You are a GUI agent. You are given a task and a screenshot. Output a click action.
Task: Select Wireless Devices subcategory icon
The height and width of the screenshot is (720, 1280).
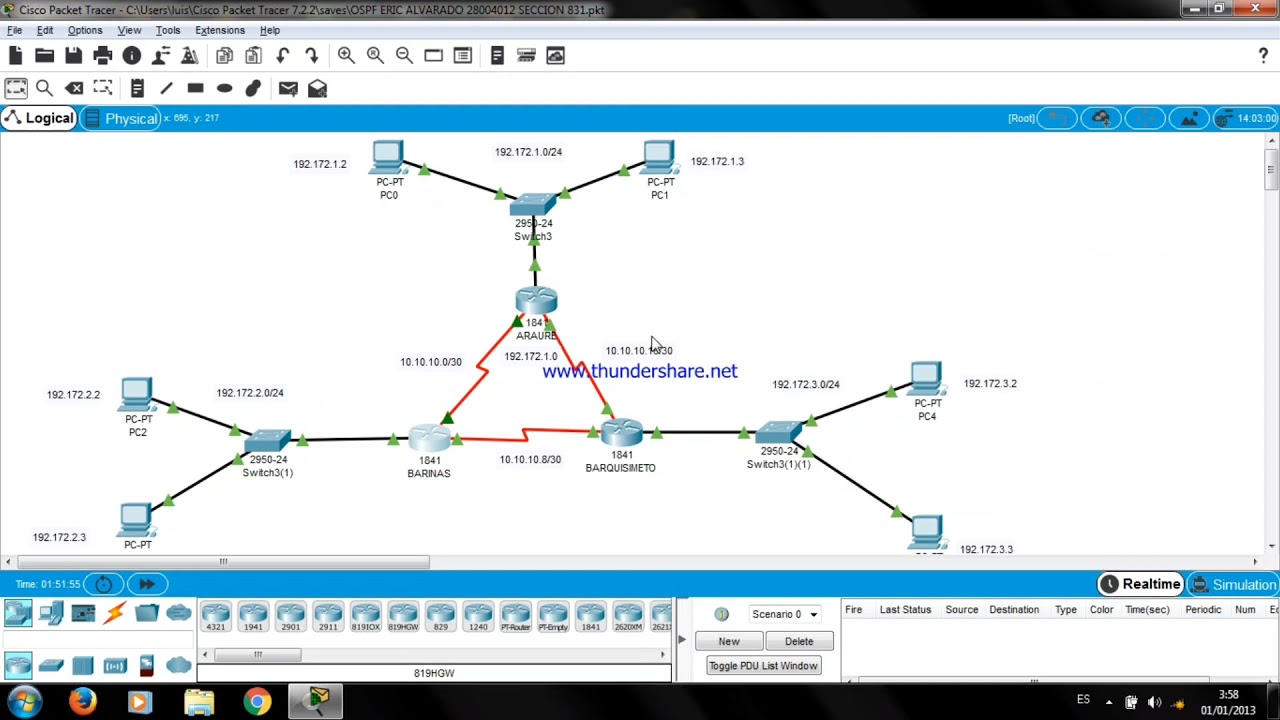(x=115, y=665)
